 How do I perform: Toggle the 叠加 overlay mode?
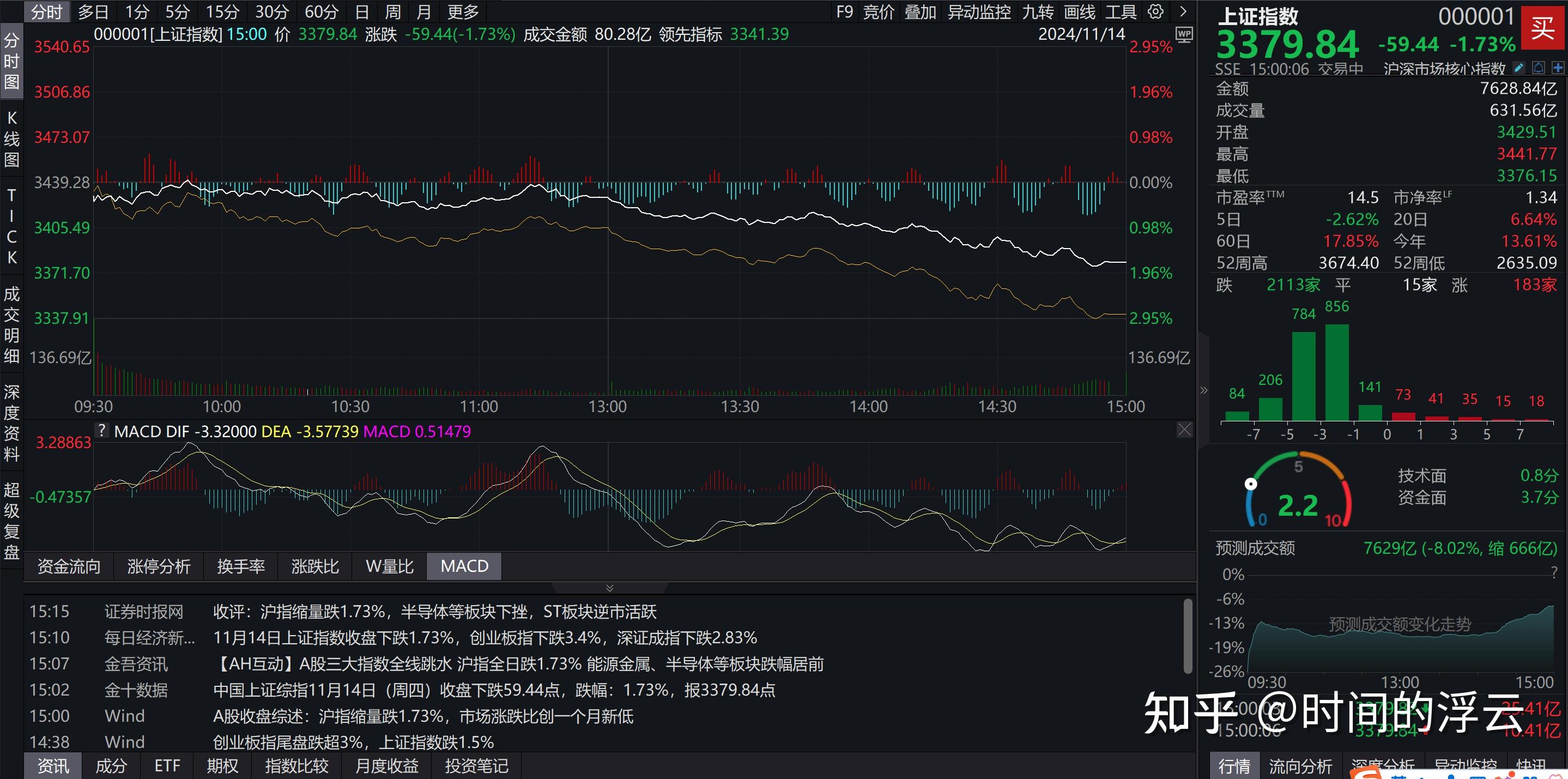(921, 11)
